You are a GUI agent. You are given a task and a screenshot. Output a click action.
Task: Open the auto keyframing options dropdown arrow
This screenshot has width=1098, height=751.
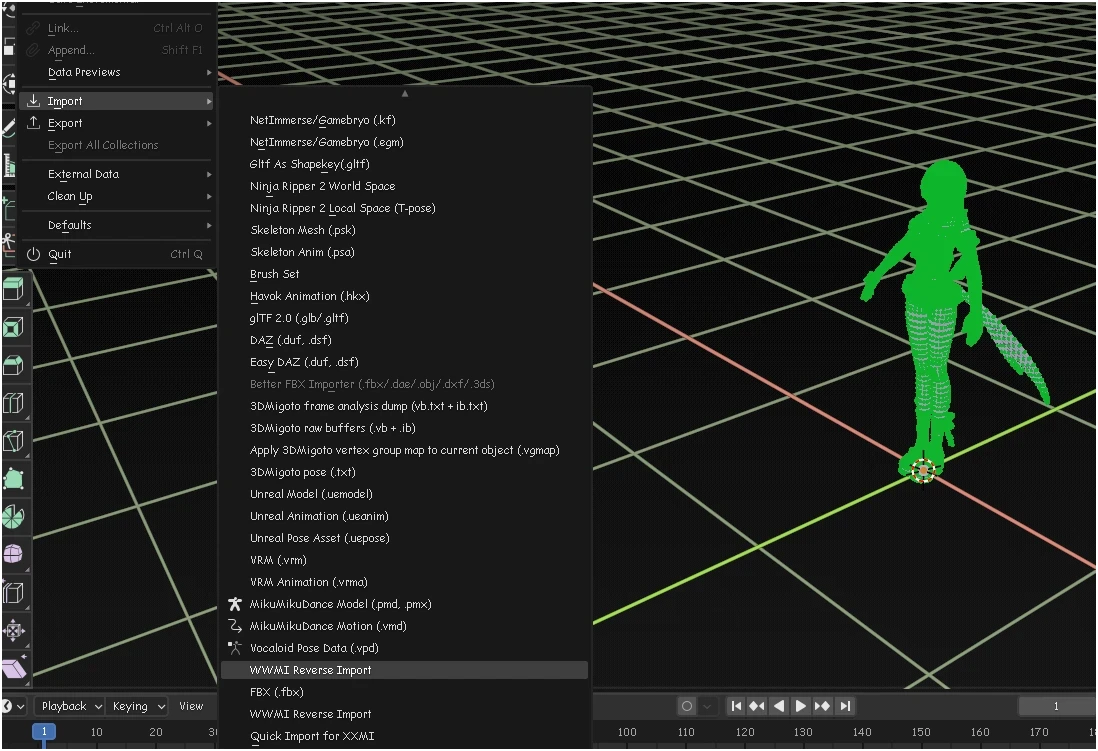pos(708,706)
